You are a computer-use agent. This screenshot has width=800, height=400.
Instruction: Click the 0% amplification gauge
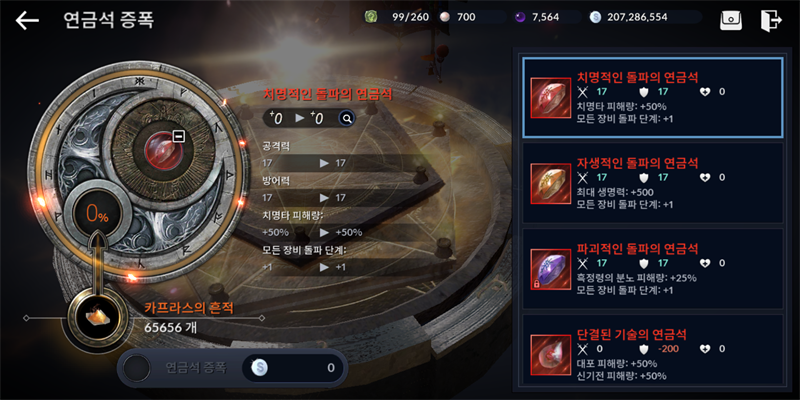point(97,216)
